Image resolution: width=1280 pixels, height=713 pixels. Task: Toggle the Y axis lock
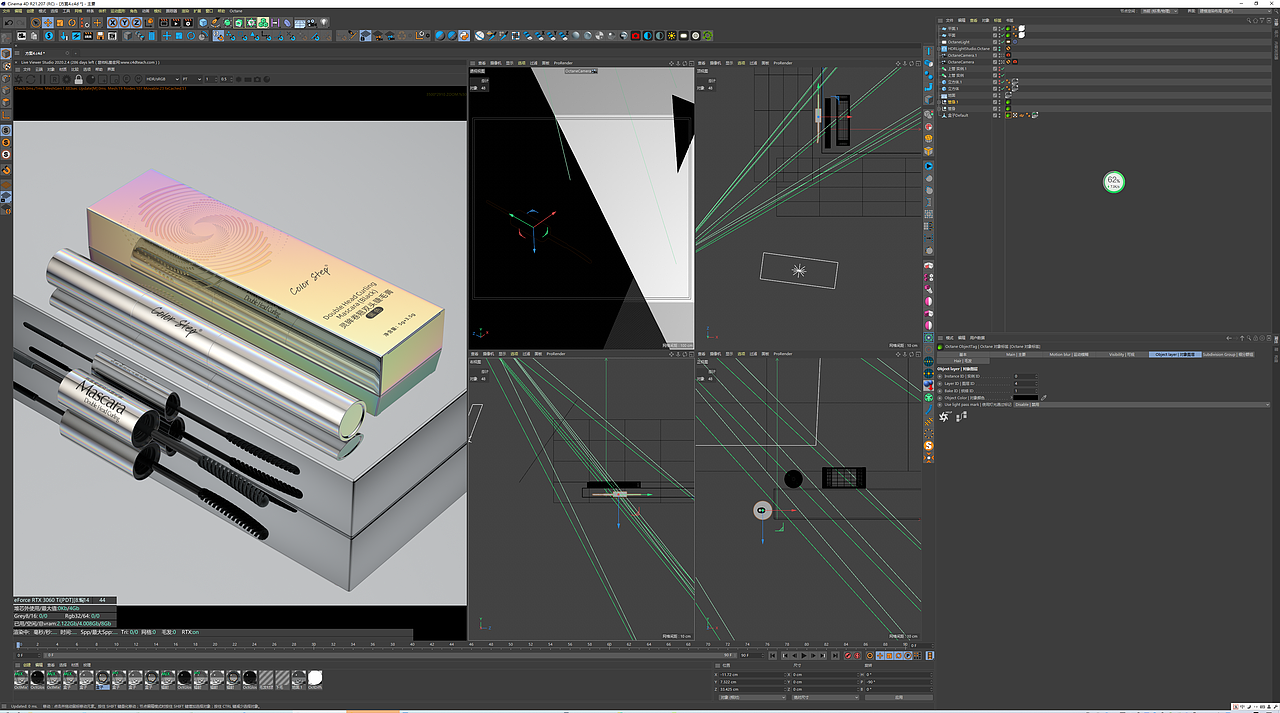pyautogui.click(x=125, y=22)
